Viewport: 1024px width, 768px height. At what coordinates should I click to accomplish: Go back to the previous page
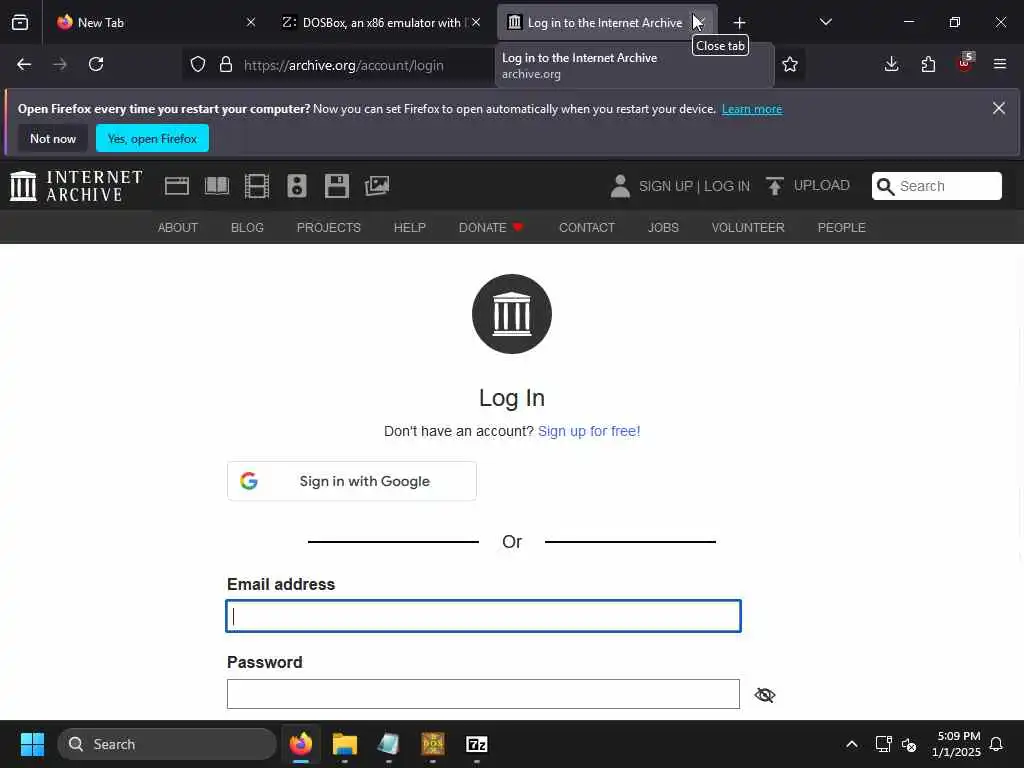24,64
